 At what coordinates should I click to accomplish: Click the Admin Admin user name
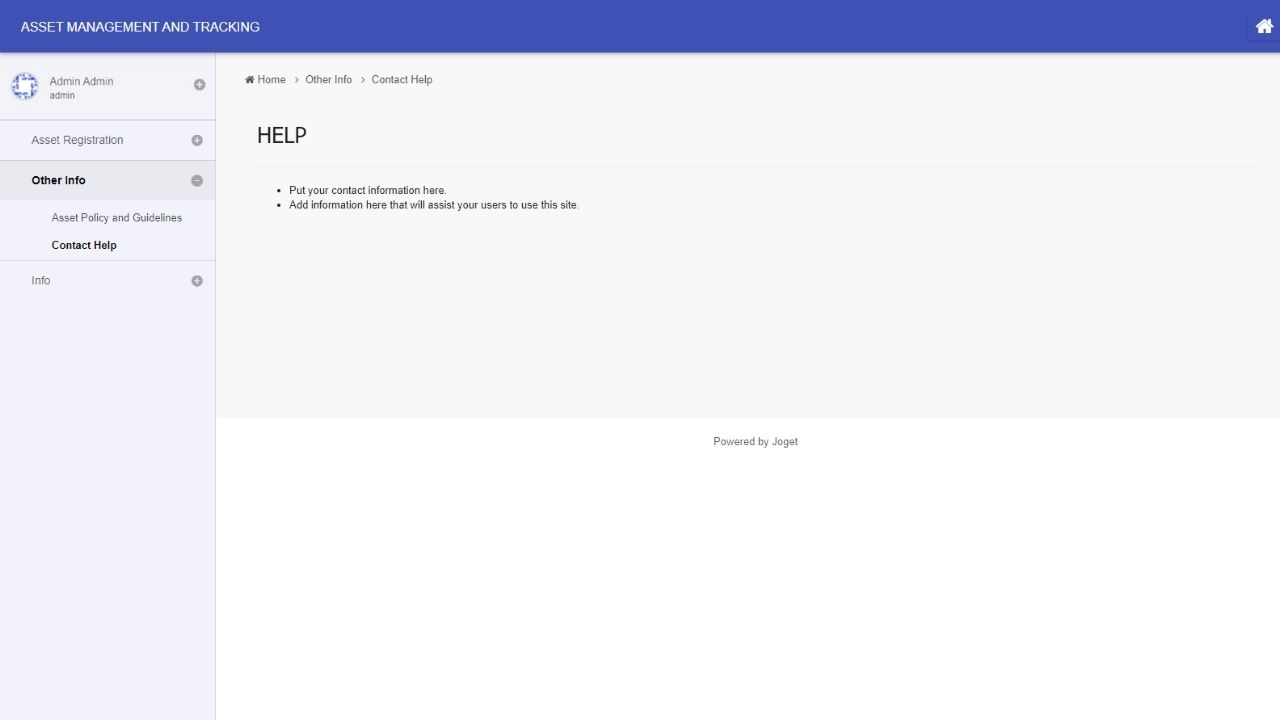click(81, 81)
